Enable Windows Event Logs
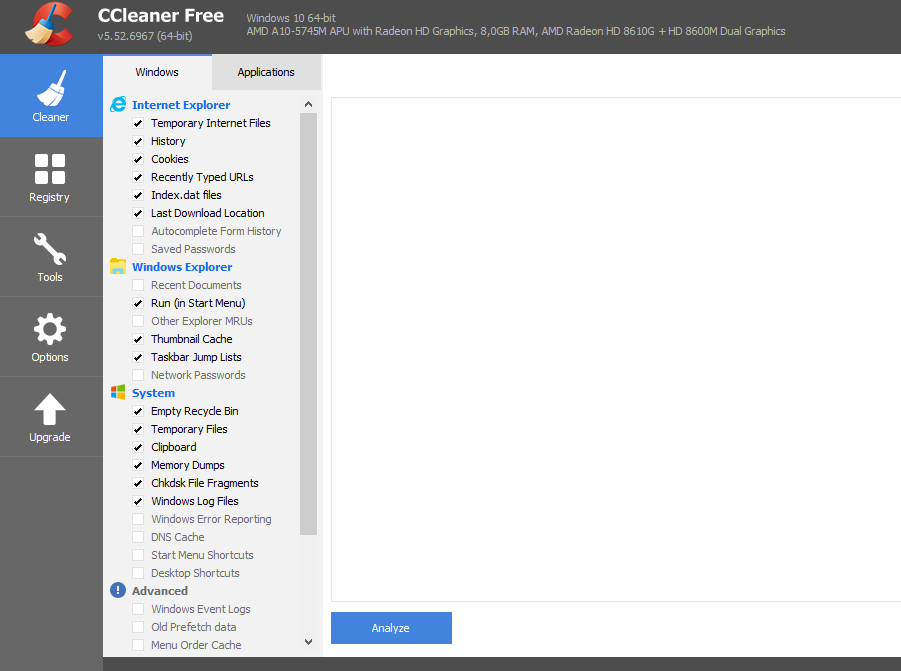Screen dimensions: 901x671 pos(138,609)
